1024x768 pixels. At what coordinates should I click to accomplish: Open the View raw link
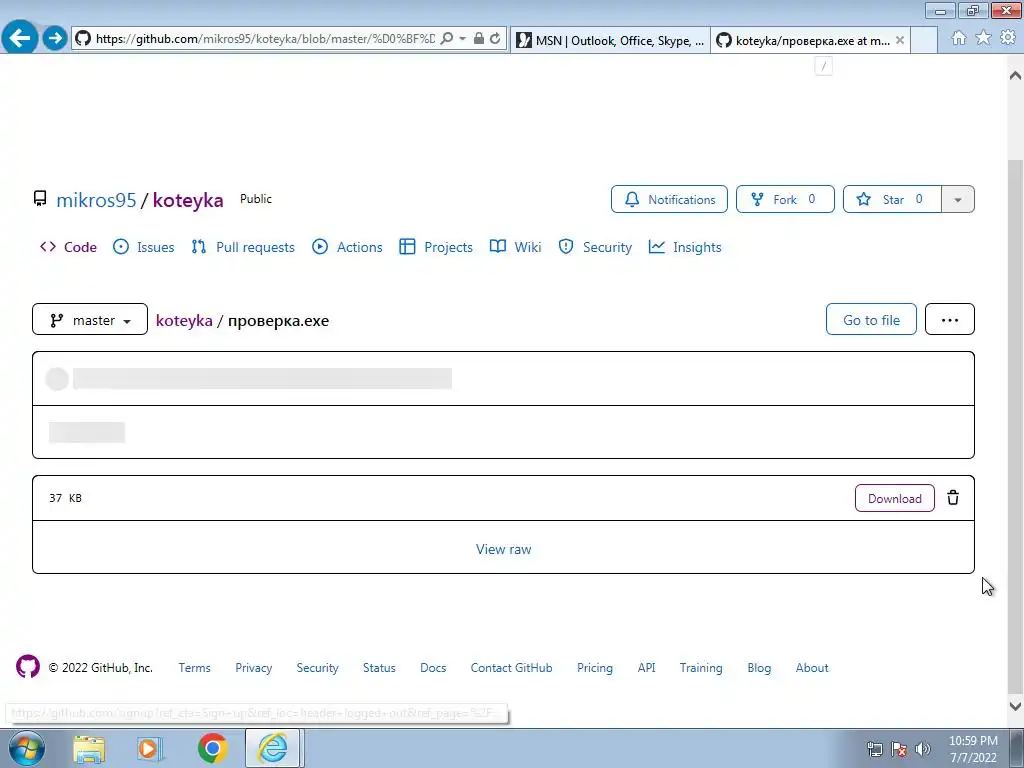(x=504, y=549)
